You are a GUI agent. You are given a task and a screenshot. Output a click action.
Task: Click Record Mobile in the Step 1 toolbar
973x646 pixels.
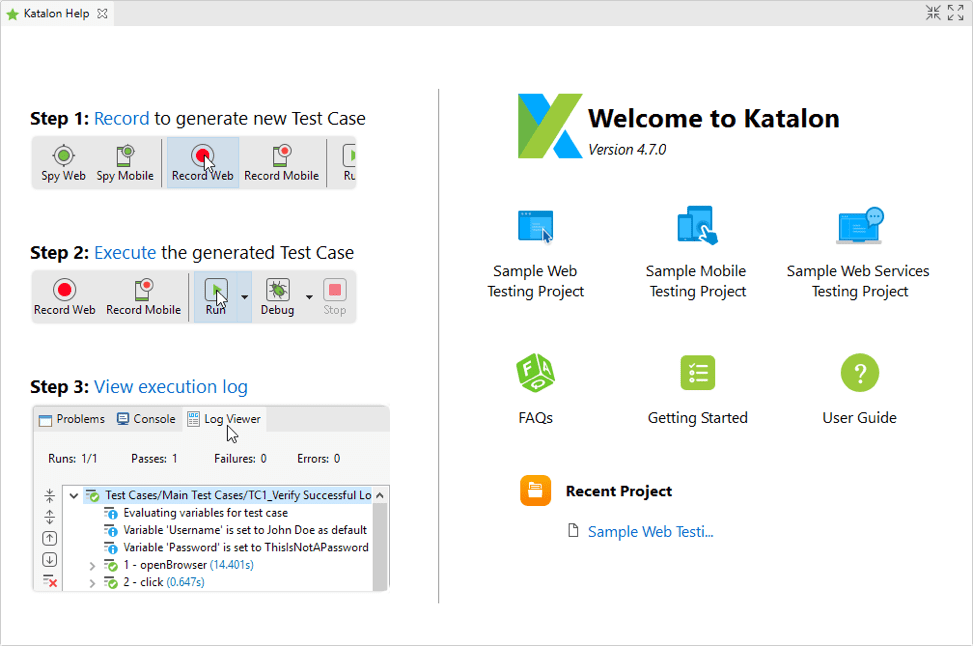tap(281, 163)
